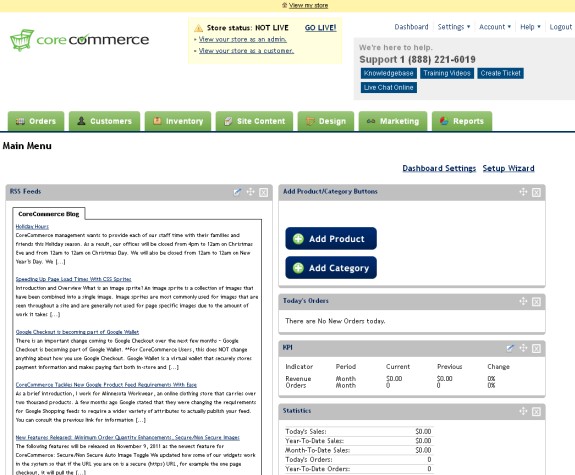The height and width of the screenshot is (475, 575).
Task: Click the Site Content tab icon
Action: (228, 121)
